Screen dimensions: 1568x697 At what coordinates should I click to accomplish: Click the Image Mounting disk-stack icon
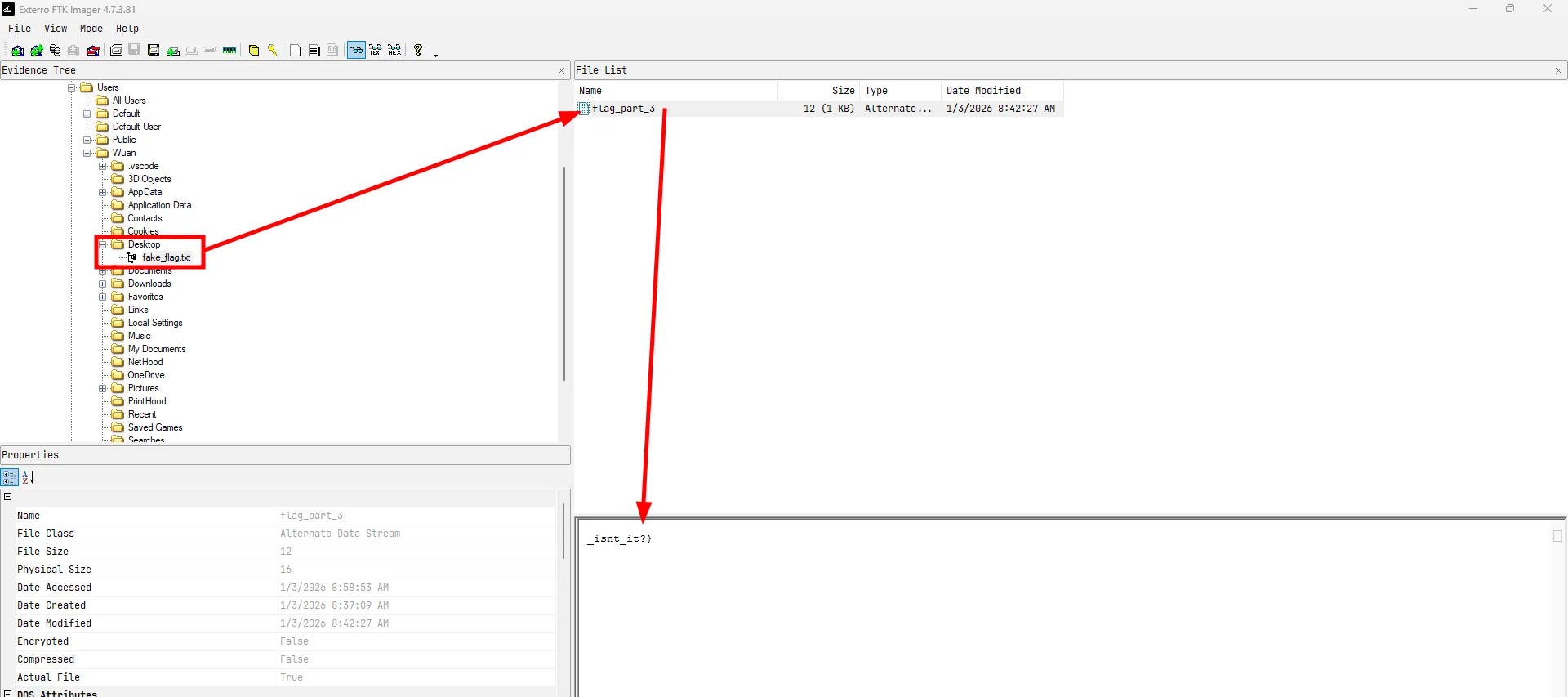(56, 51)
